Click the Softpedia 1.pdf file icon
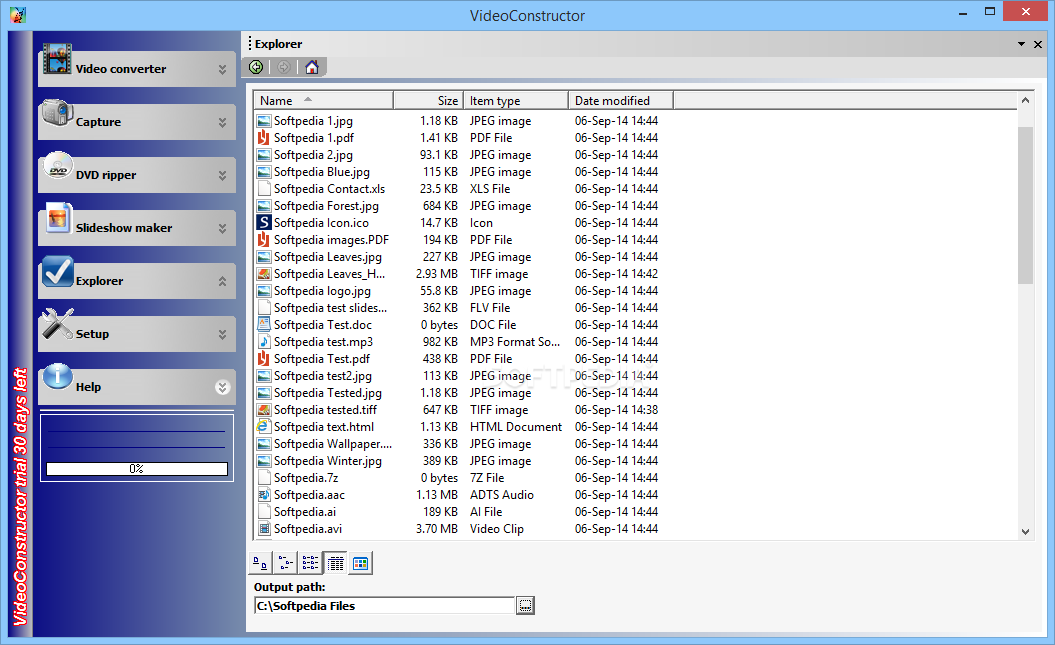 point(264,137)
